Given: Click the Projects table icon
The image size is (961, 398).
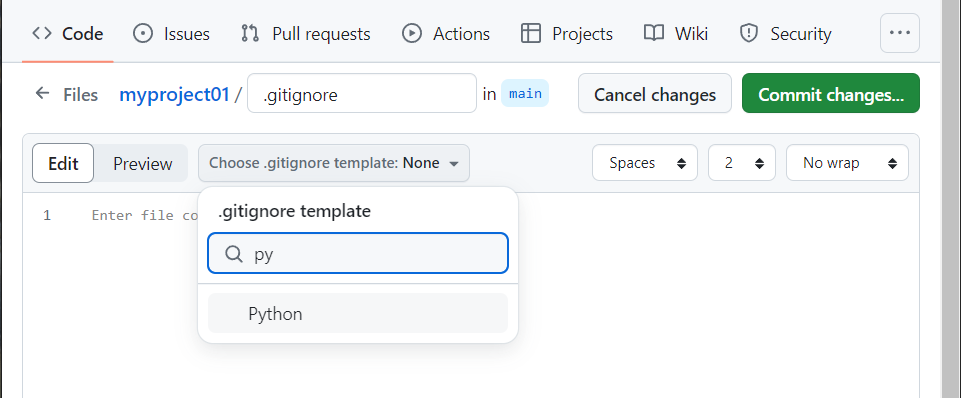Looking at the screenshot, I should click(x=531, y=33).
